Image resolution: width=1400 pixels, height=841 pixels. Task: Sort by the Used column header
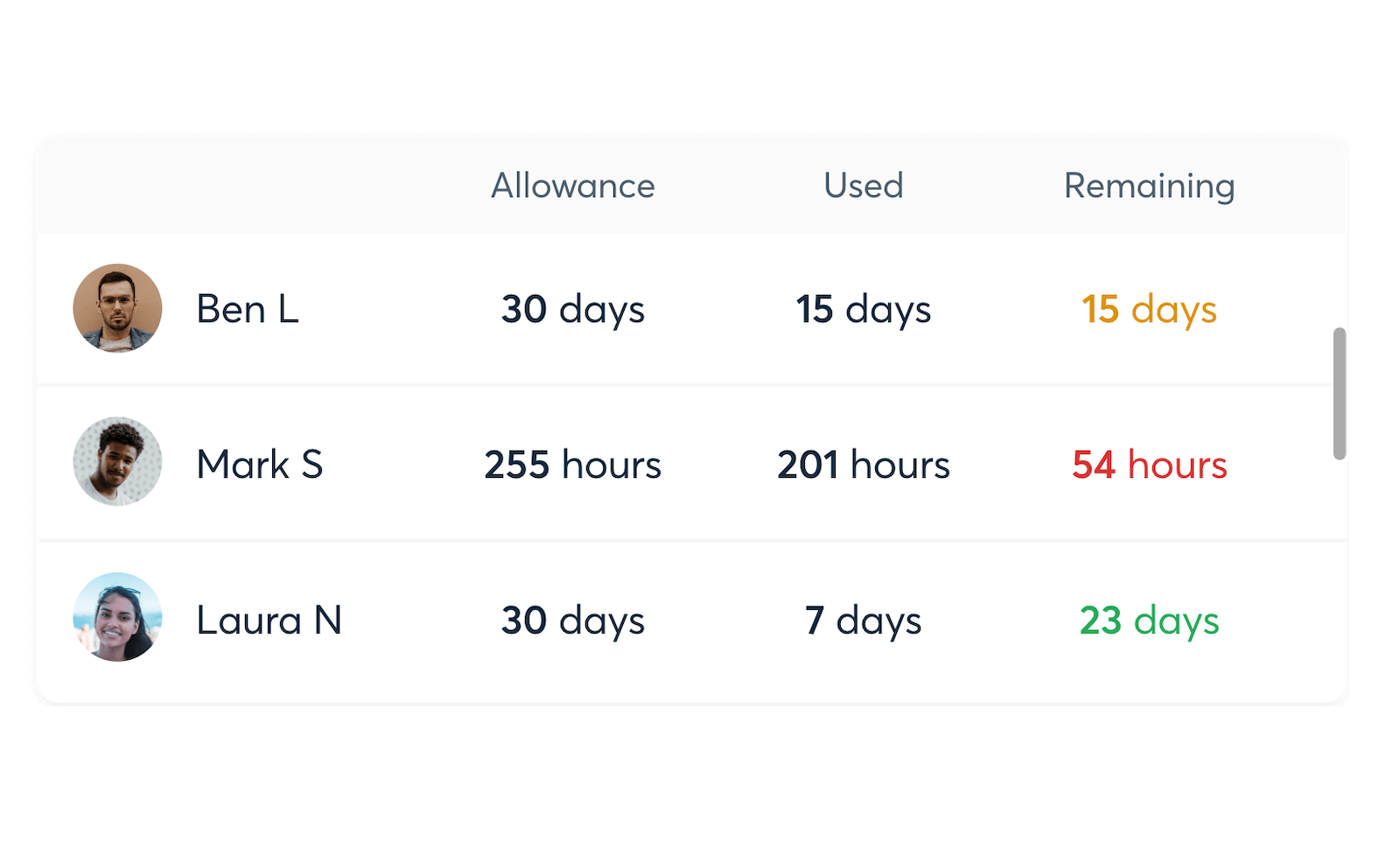[862, 186]
